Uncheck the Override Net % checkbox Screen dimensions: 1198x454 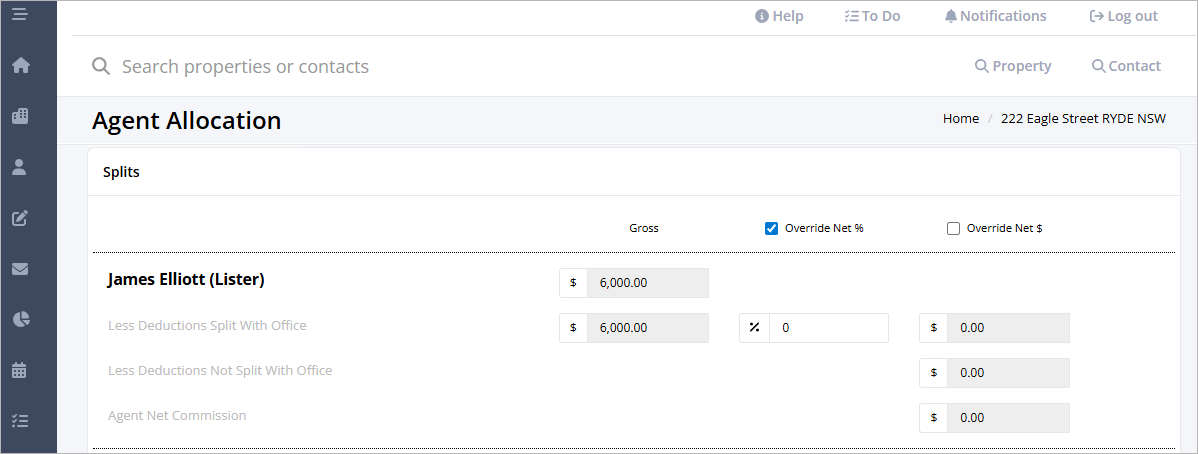click(771, 229)
